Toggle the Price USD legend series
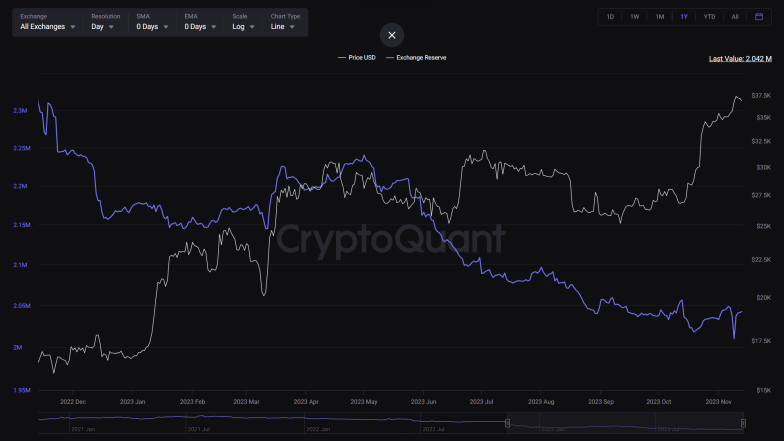The height and width of the screenshot is (441, 784). pos(356,58)
